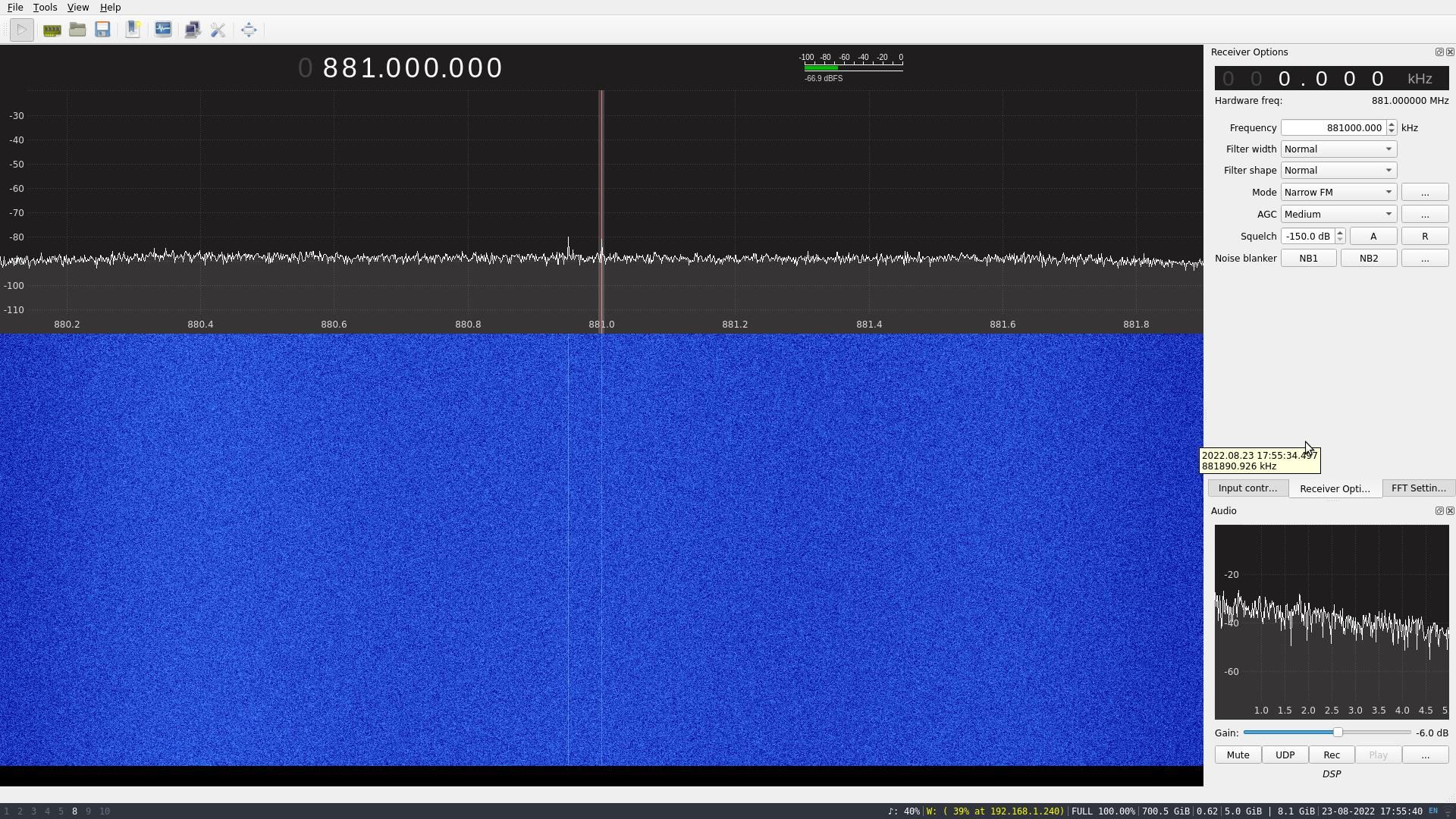Toggle the NB1 noise blanker

pyautogui.click(x=1308, y=259)
